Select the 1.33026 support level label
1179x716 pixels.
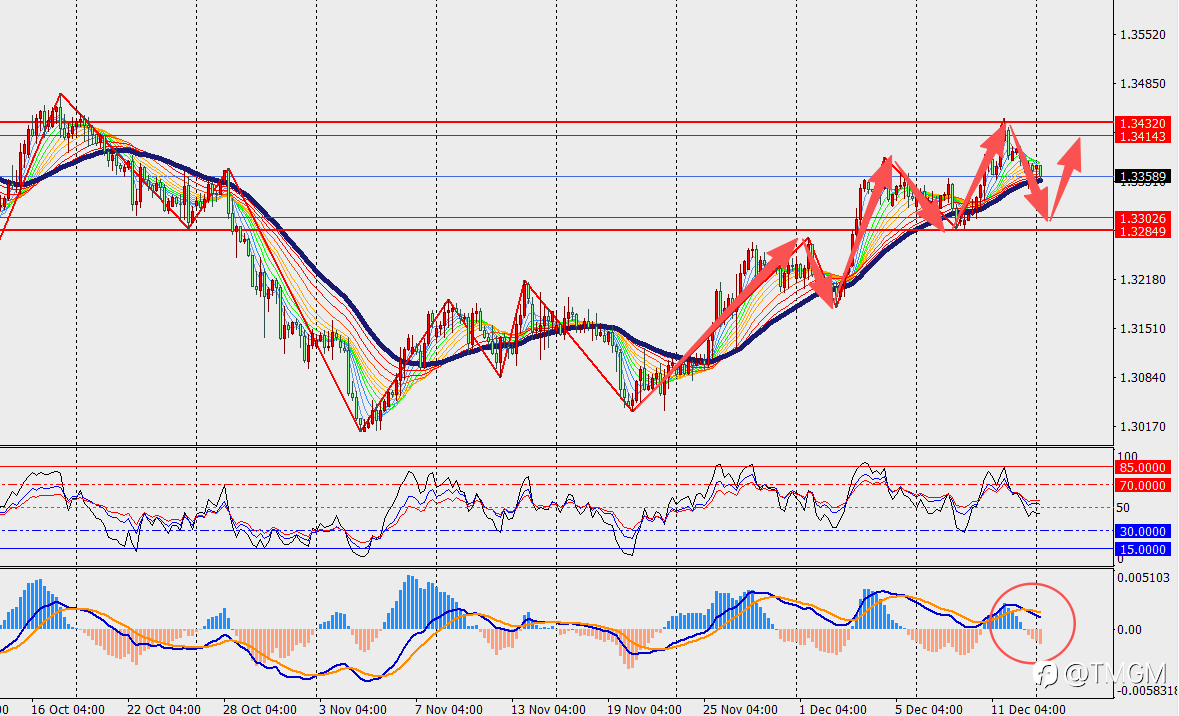coord(1141,218)
